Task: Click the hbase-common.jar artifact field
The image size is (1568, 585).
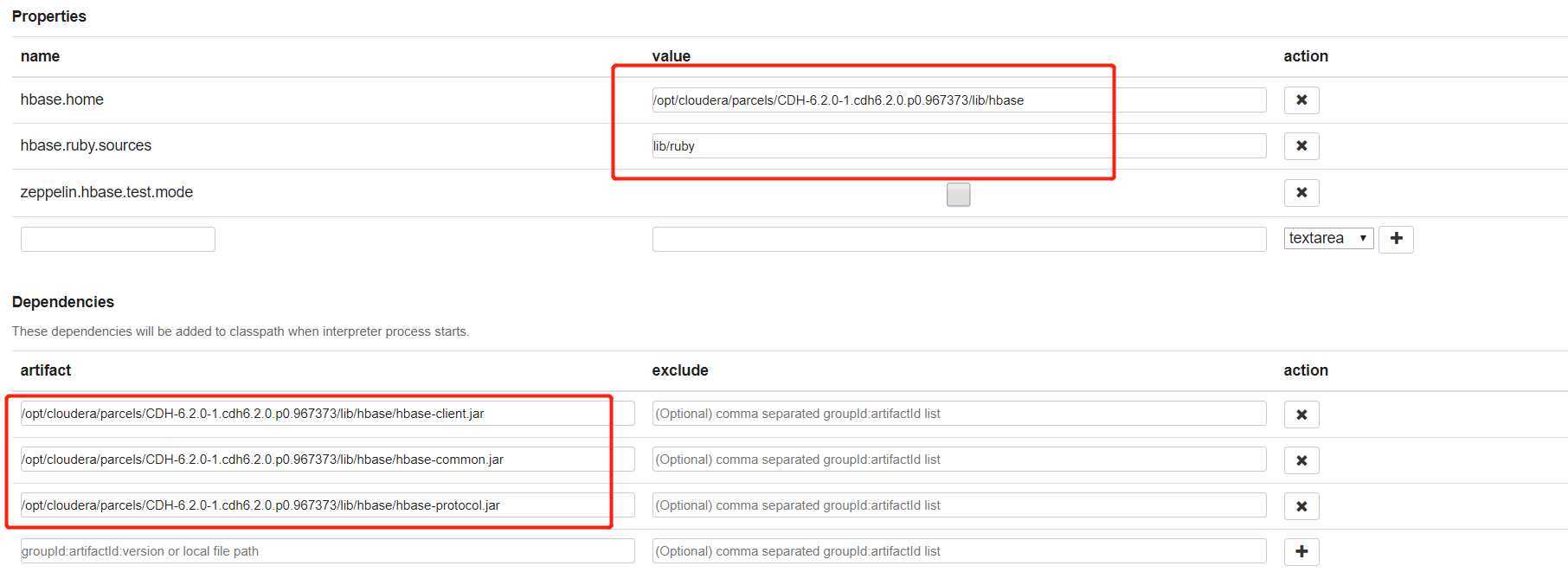Action: 327,460
